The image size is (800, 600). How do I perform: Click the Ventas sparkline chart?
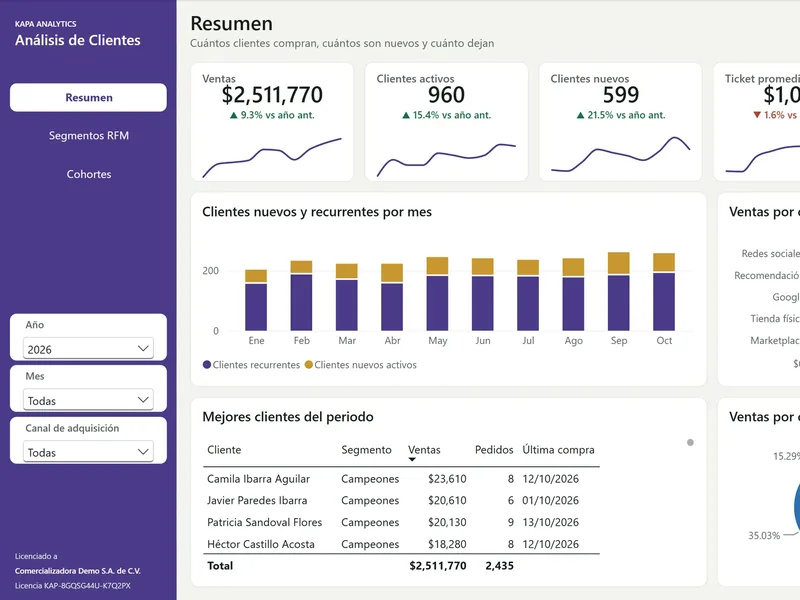(x=272, y=157)
